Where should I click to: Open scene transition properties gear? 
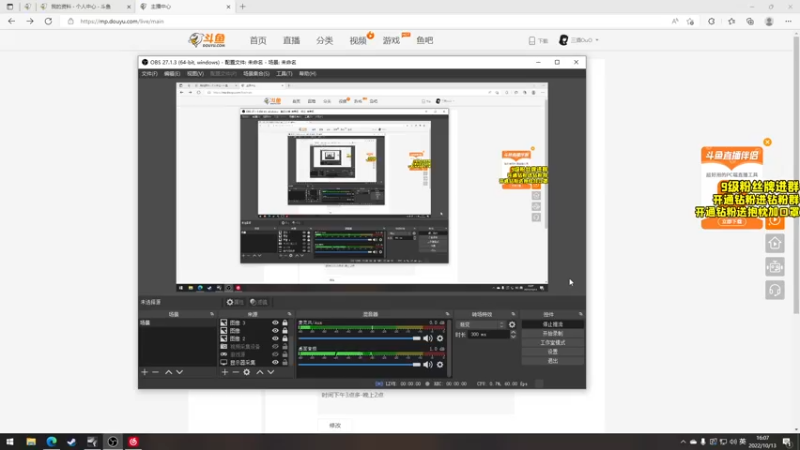[x=512, y=324]
